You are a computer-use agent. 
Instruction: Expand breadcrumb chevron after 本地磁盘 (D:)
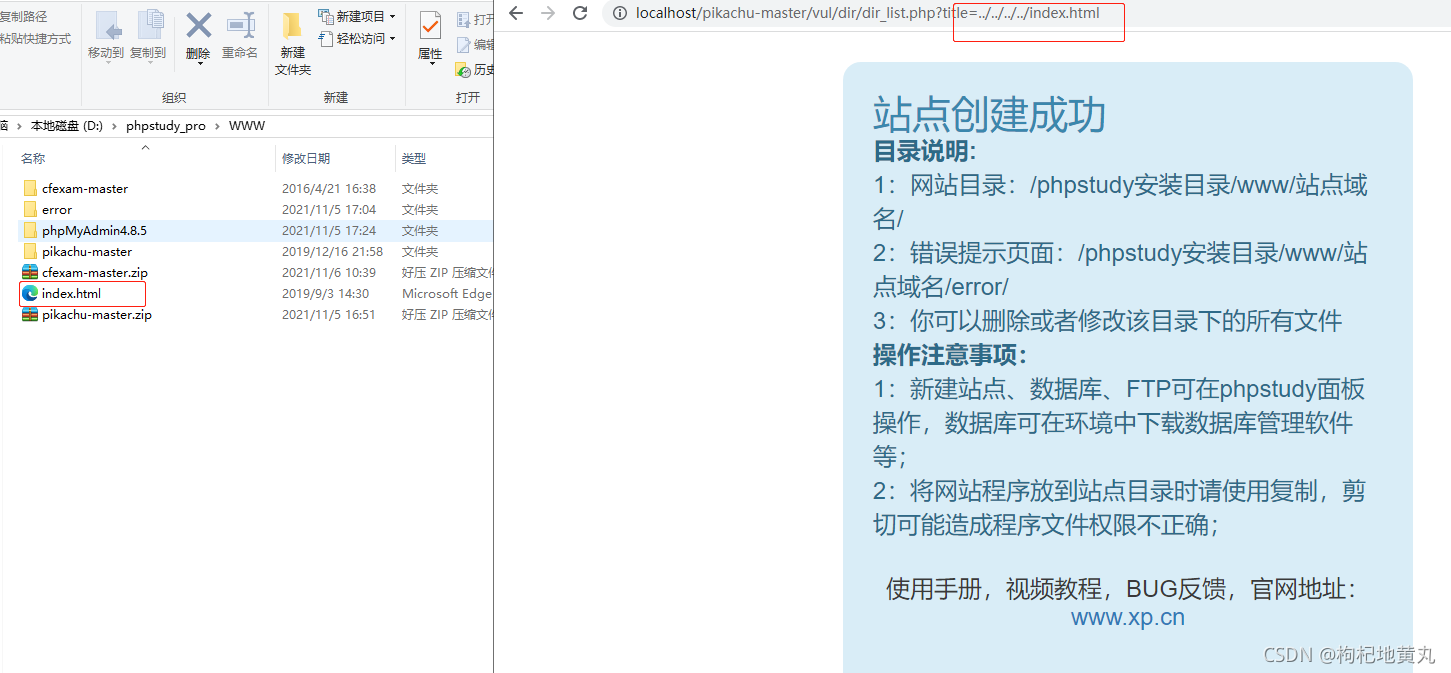coord(115,126)
